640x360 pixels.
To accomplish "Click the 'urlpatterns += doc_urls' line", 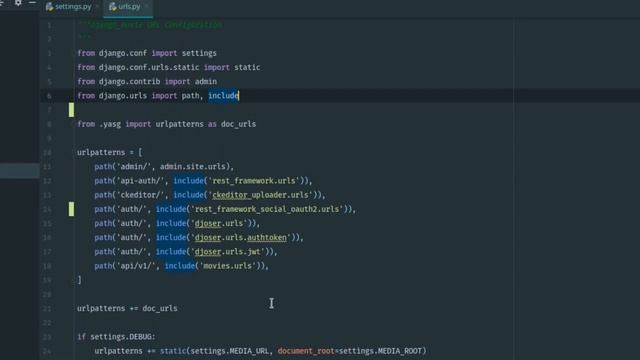I will click(127, 309).
